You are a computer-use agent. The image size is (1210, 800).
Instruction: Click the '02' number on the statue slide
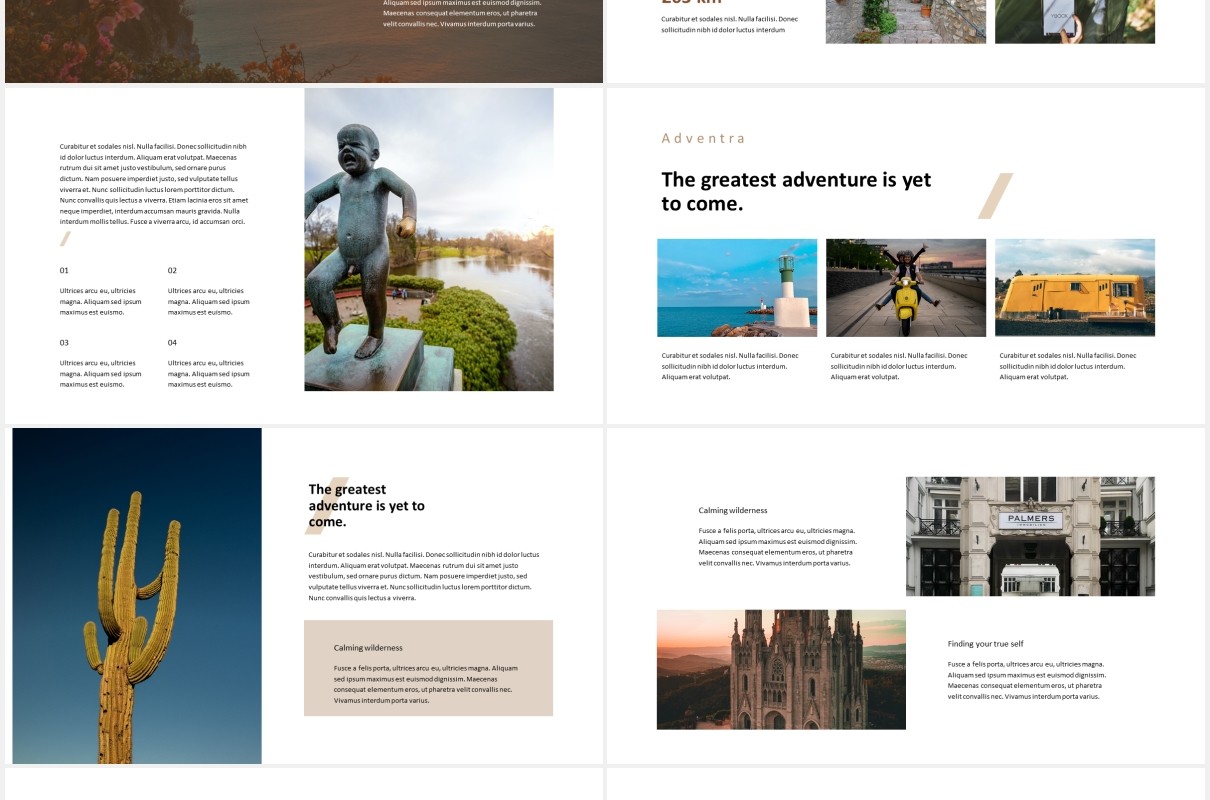[x=172, y=270]
